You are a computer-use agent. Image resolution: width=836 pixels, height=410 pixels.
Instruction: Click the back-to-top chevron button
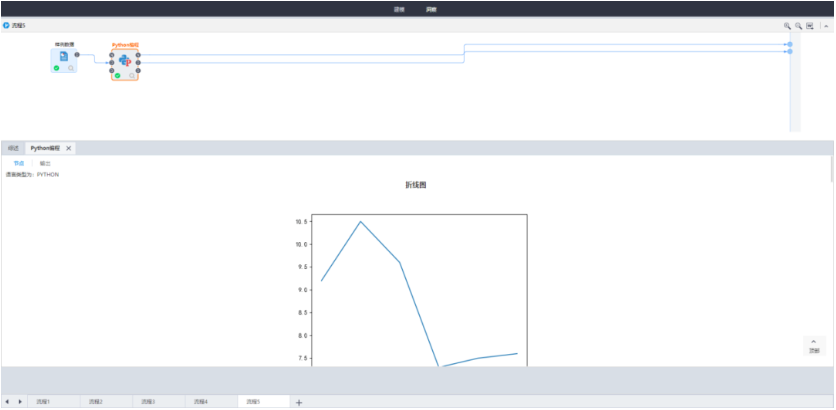(813, 345)
